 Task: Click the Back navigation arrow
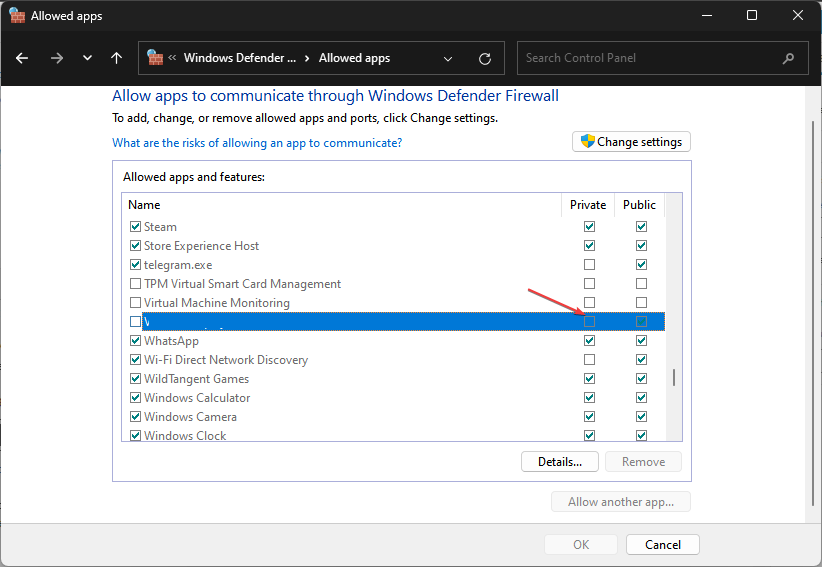[22, 58]
